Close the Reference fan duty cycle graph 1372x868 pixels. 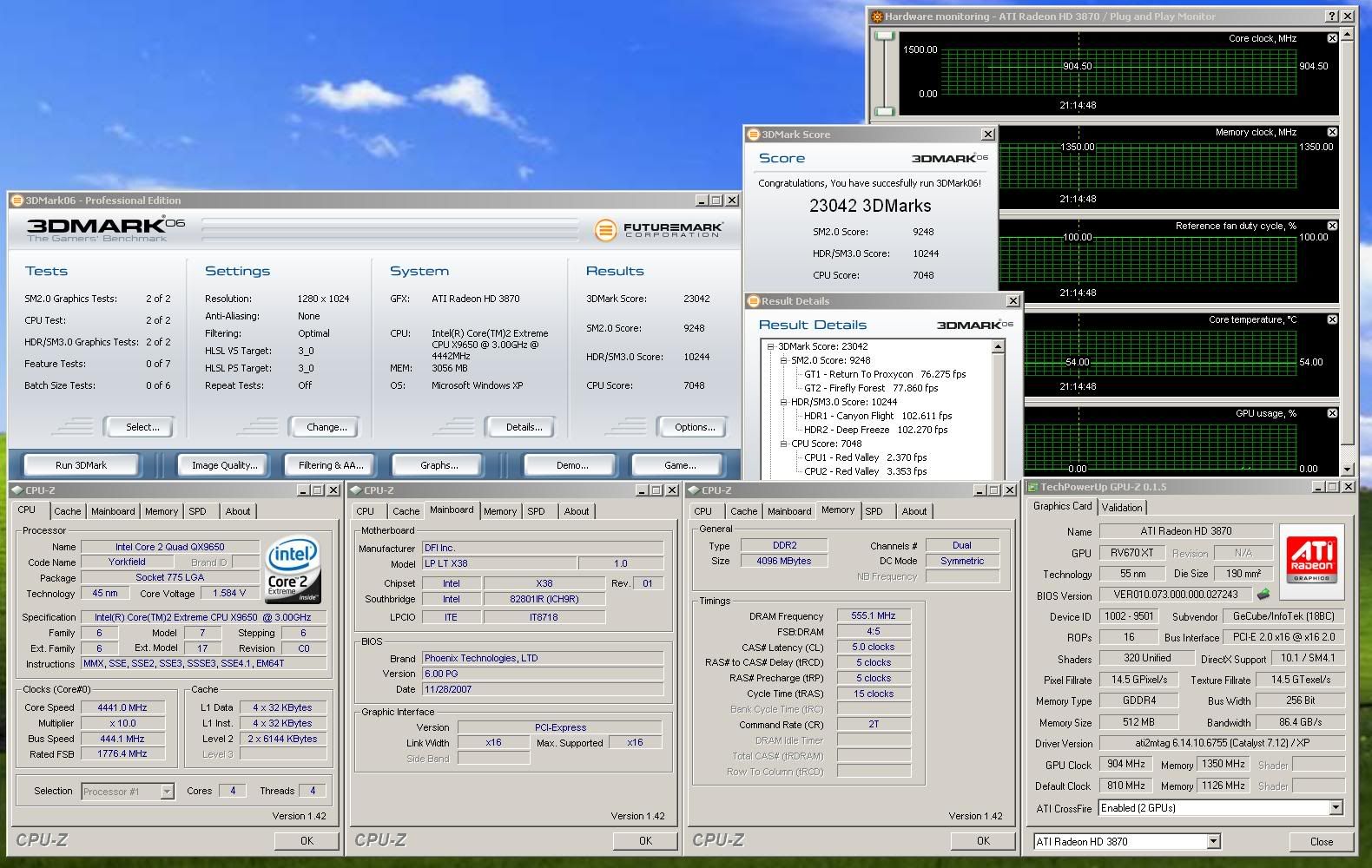pos(1332,226)
